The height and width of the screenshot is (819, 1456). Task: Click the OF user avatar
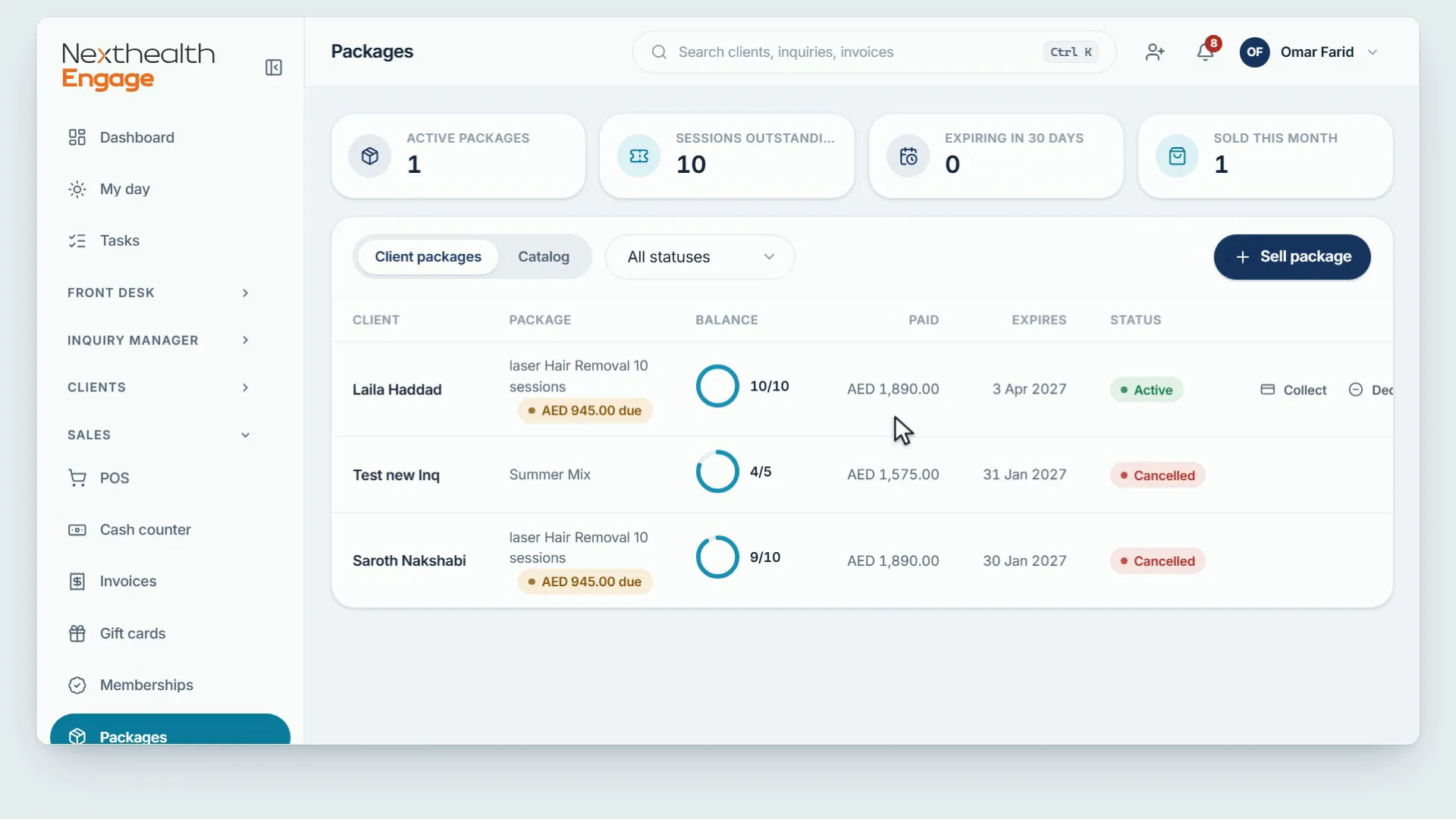coord(1254,52)
